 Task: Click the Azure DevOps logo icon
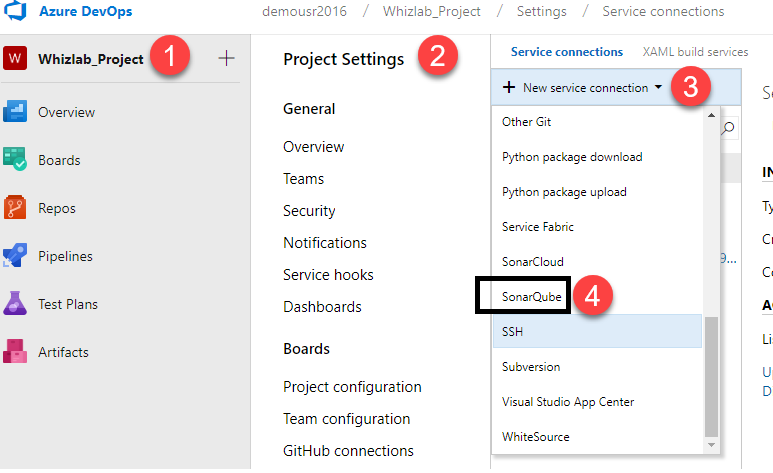(15, 12)
